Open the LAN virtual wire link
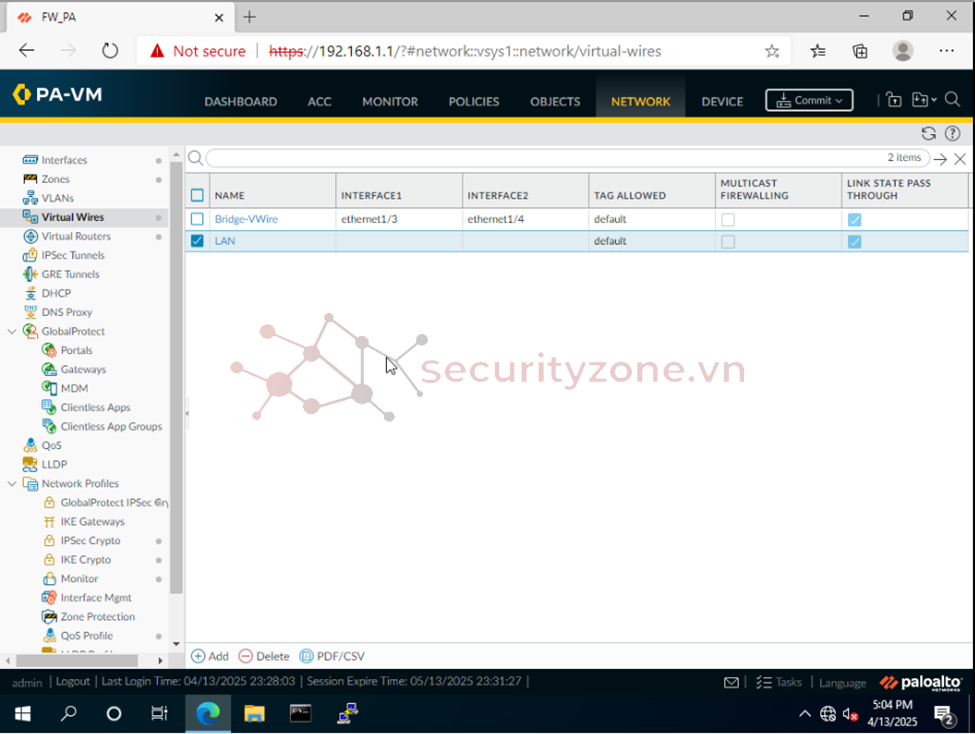The image size is (975, 734). coord(224,241)
